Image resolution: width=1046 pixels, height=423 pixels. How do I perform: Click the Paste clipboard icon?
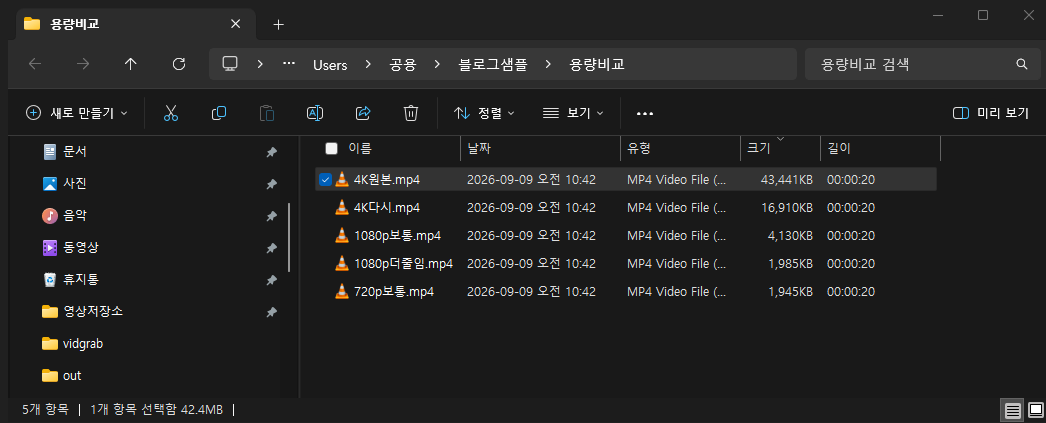coord(267,113)
